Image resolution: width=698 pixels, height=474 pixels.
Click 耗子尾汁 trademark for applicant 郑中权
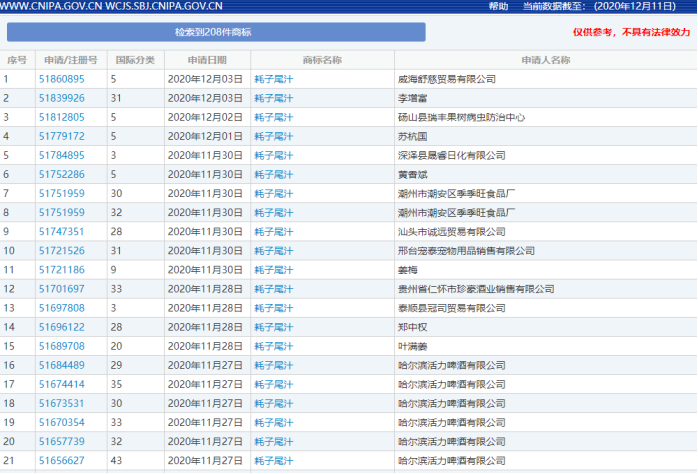(273, 327)
